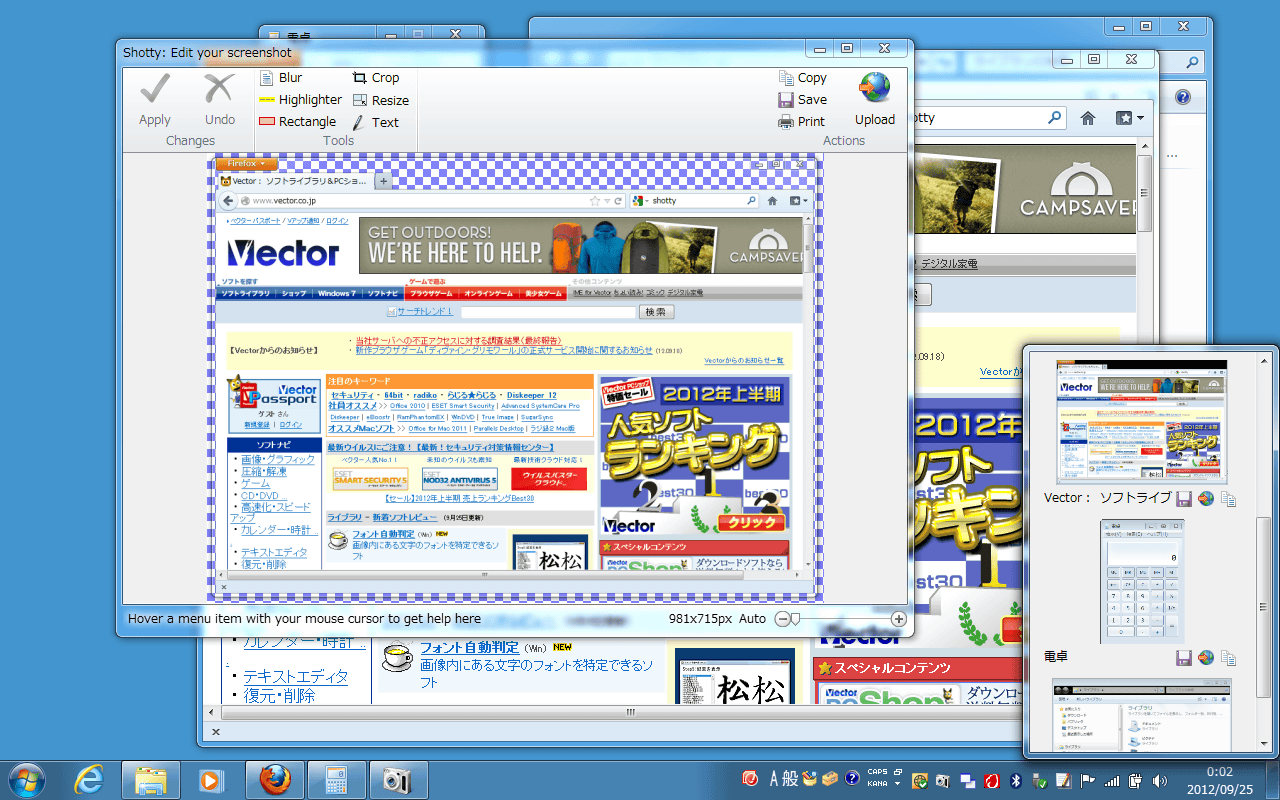Select the Text tool

click(x=376, y=122)
